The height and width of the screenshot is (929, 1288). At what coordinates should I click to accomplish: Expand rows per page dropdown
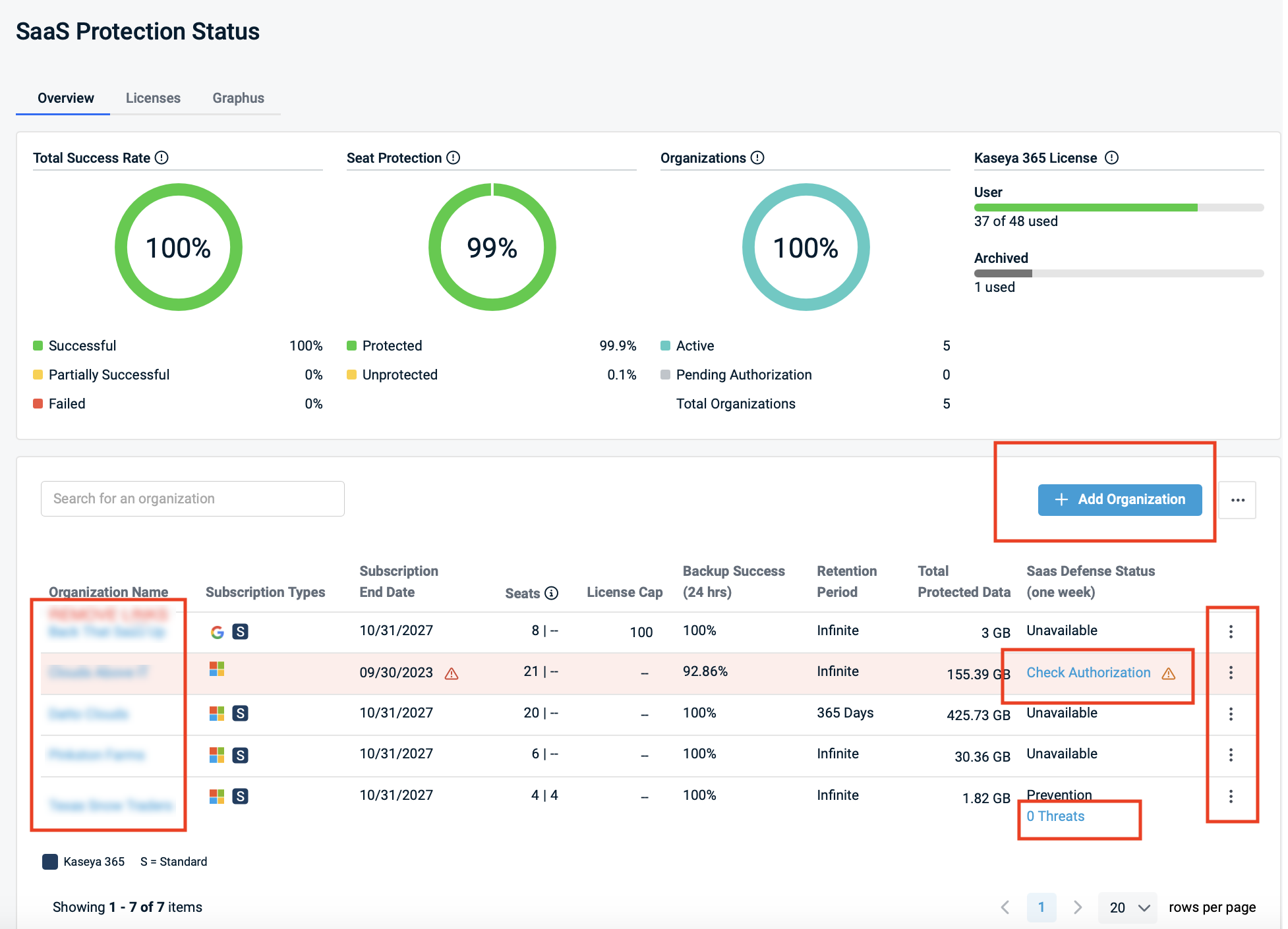click(x=1128, y=907)
